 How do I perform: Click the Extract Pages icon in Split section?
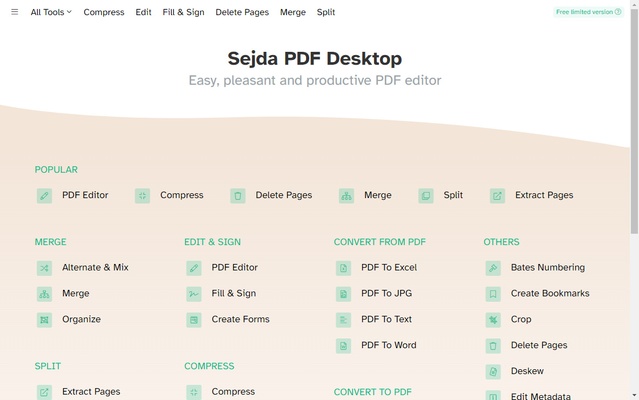(x=44, y=392)
